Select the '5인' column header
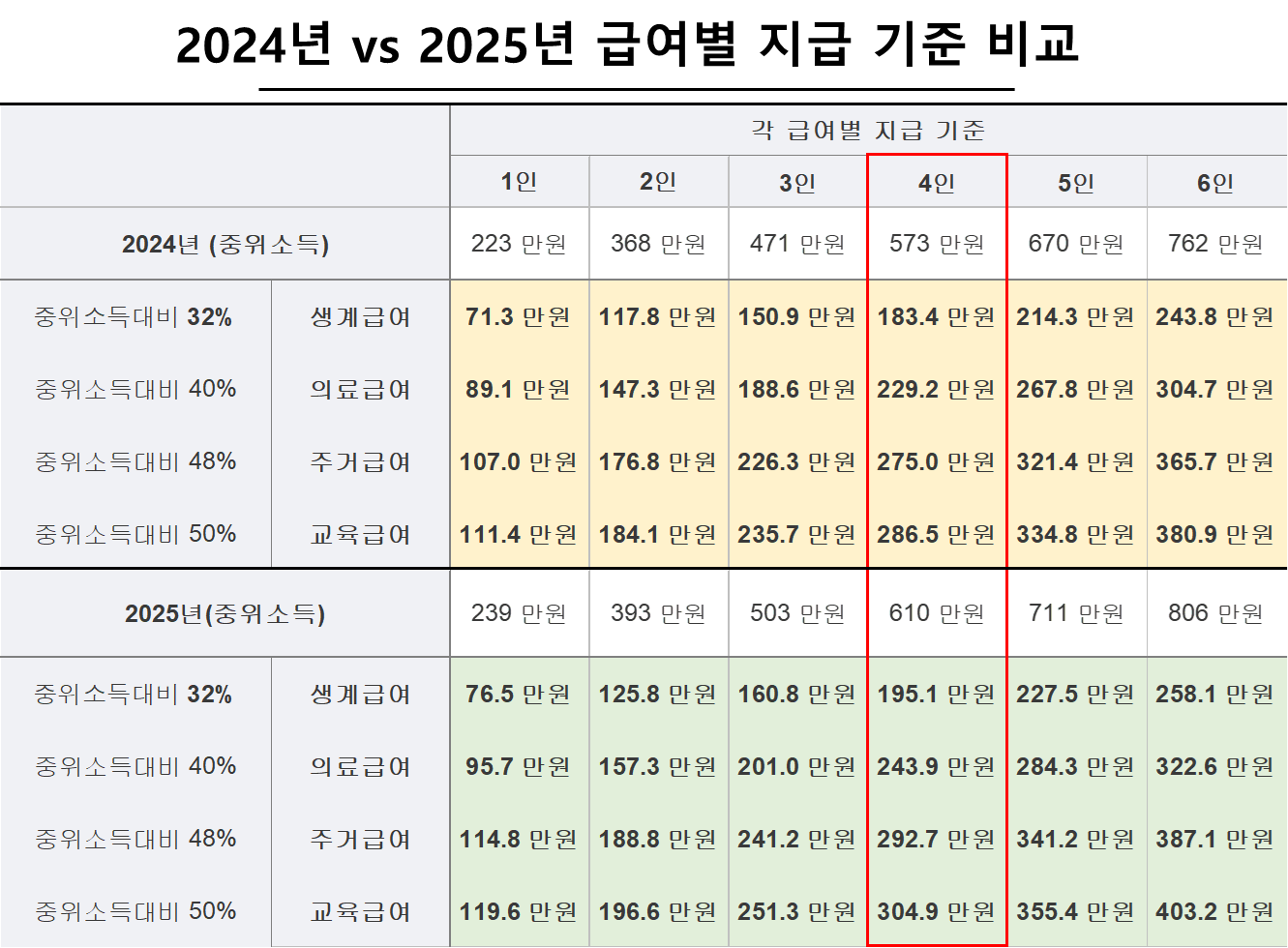Viewport: 1288px width, 948px height. (1076, 183)
